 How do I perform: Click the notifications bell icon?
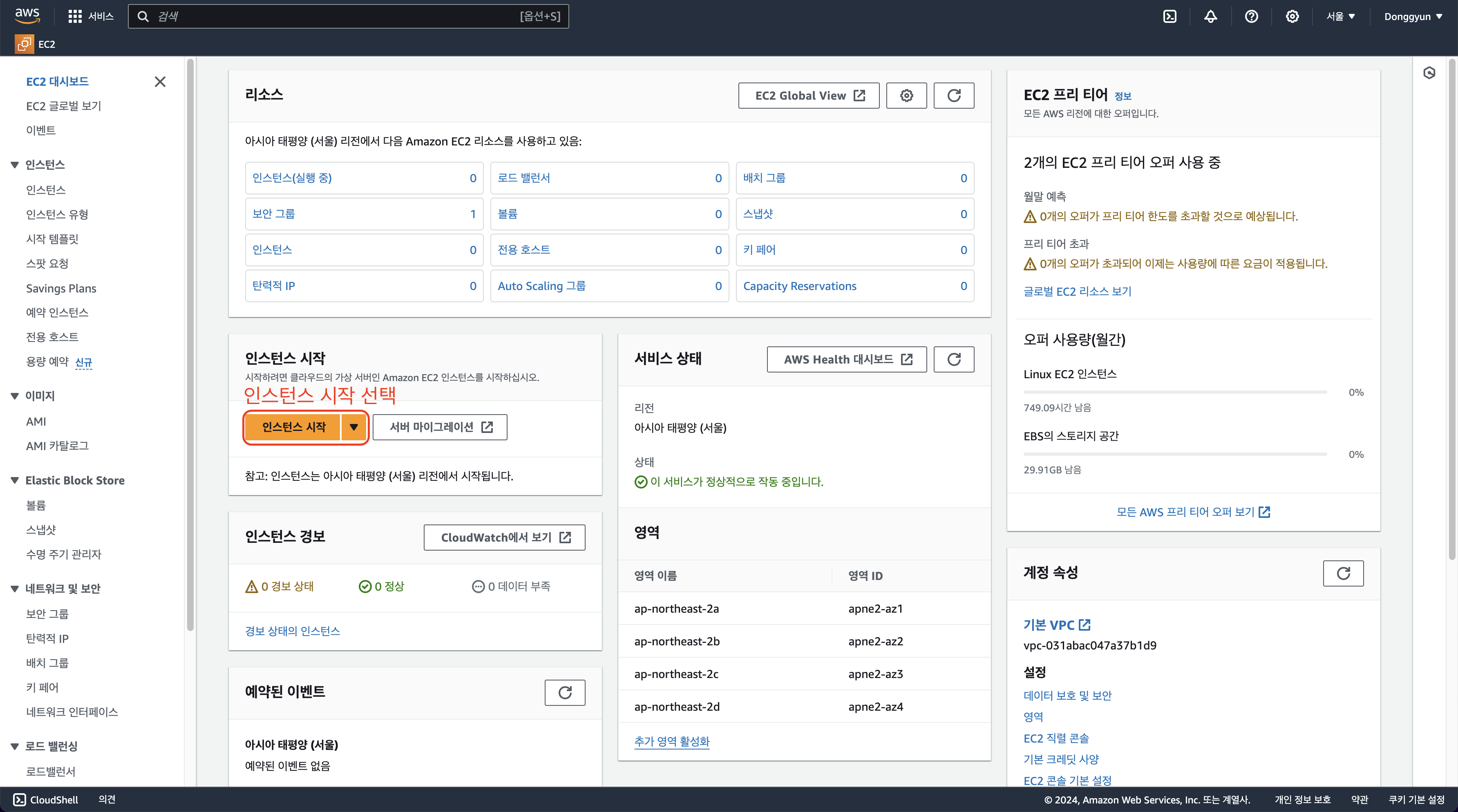click(x=1210, y=16)
